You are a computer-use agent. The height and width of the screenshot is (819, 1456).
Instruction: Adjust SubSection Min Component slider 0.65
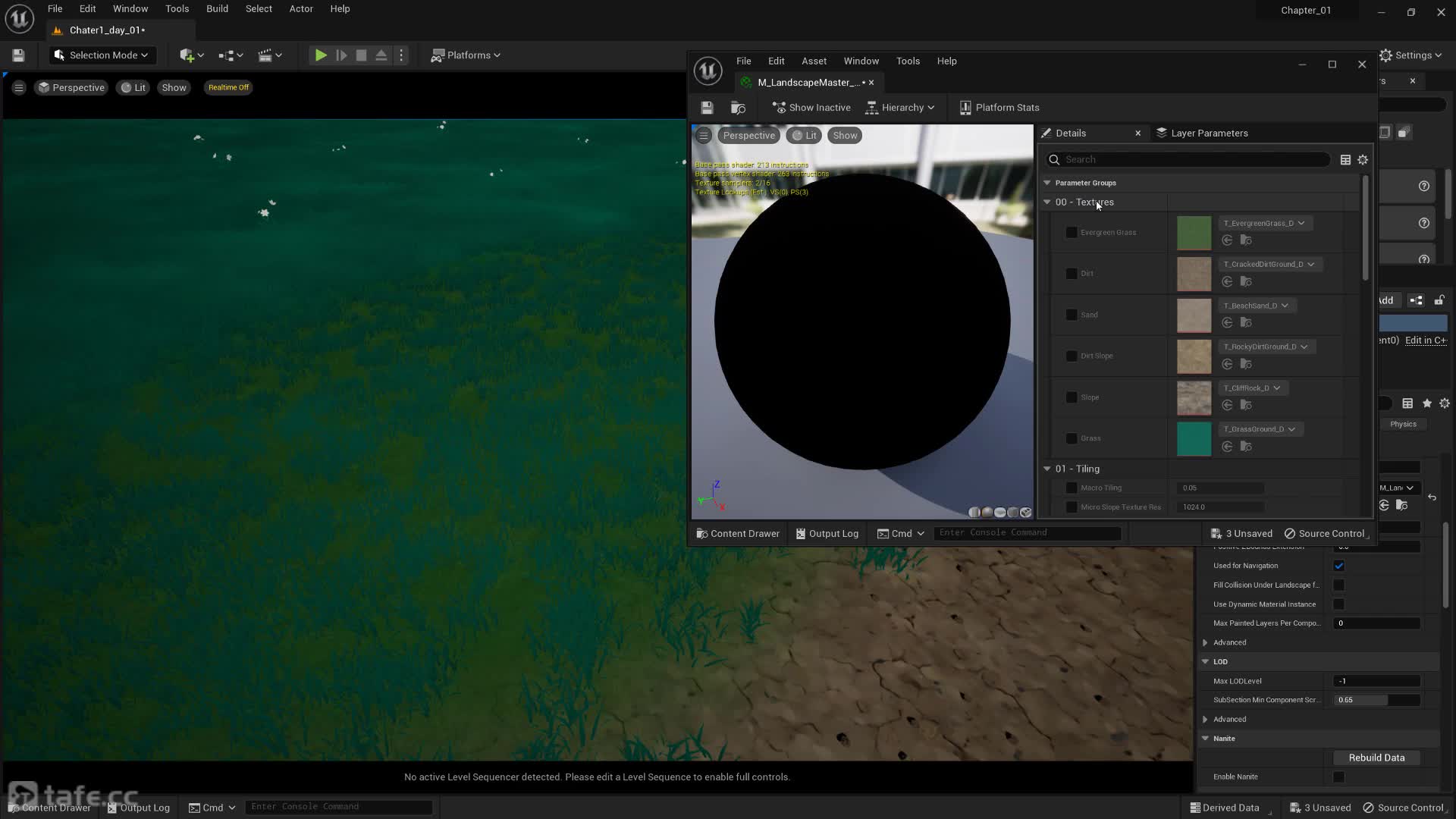pos(1376,701)
